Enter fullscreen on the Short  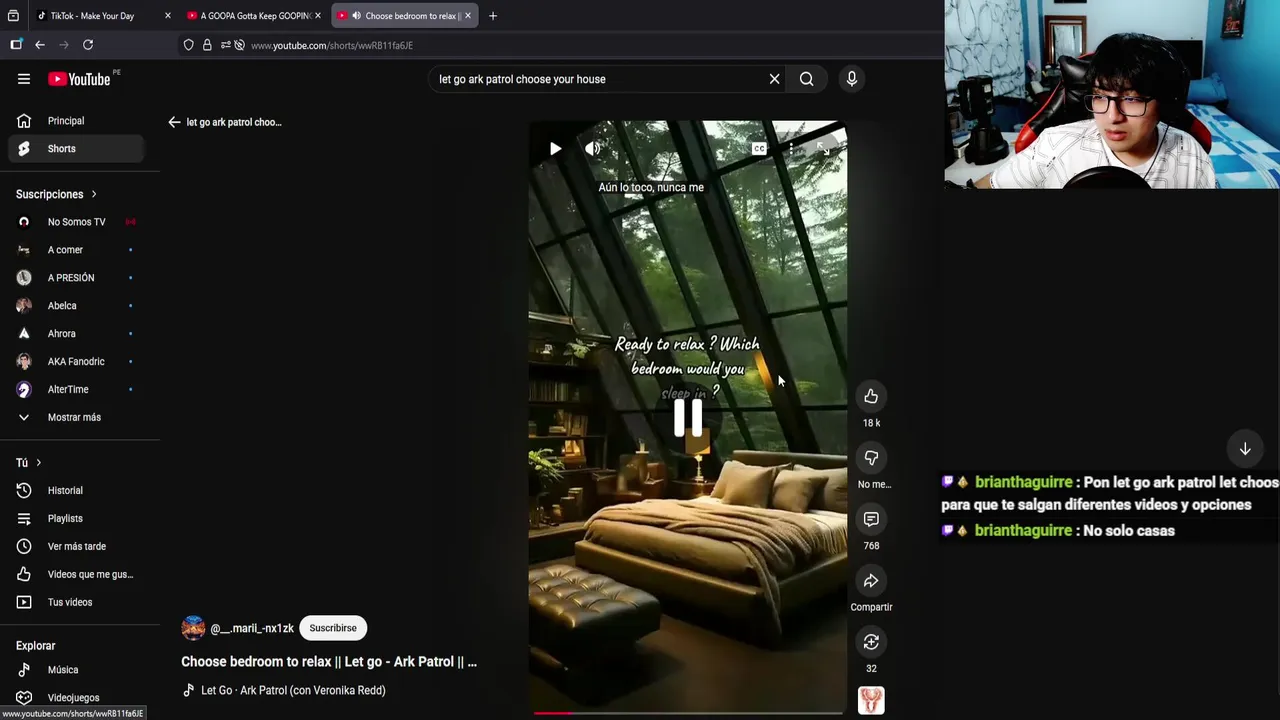(822, 149)
